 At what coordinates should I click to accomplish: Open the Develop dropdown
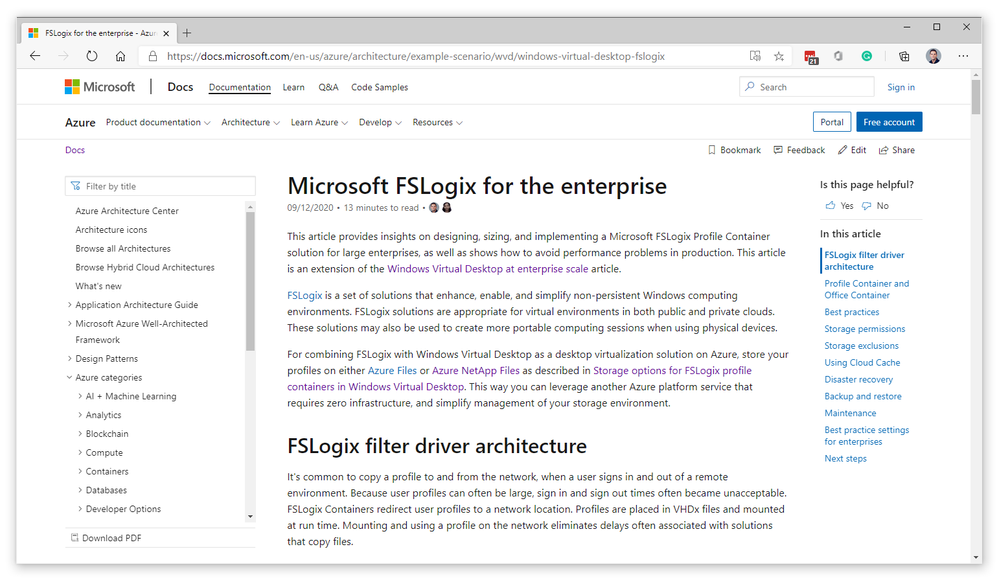pos(380,122)
